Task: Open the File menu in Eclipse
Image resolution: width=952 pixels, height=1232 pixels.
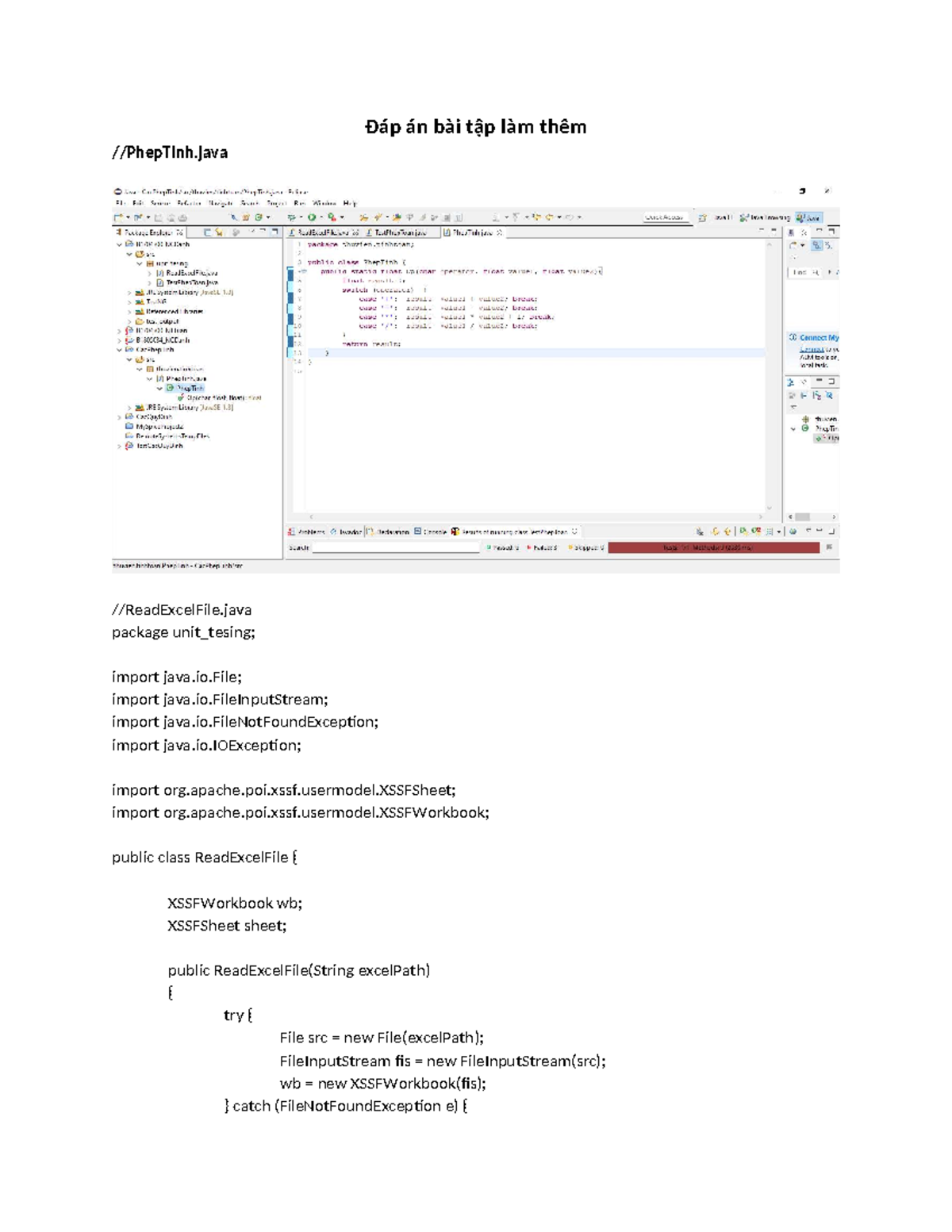Action: pyautogui.click(x=121, y=204)
